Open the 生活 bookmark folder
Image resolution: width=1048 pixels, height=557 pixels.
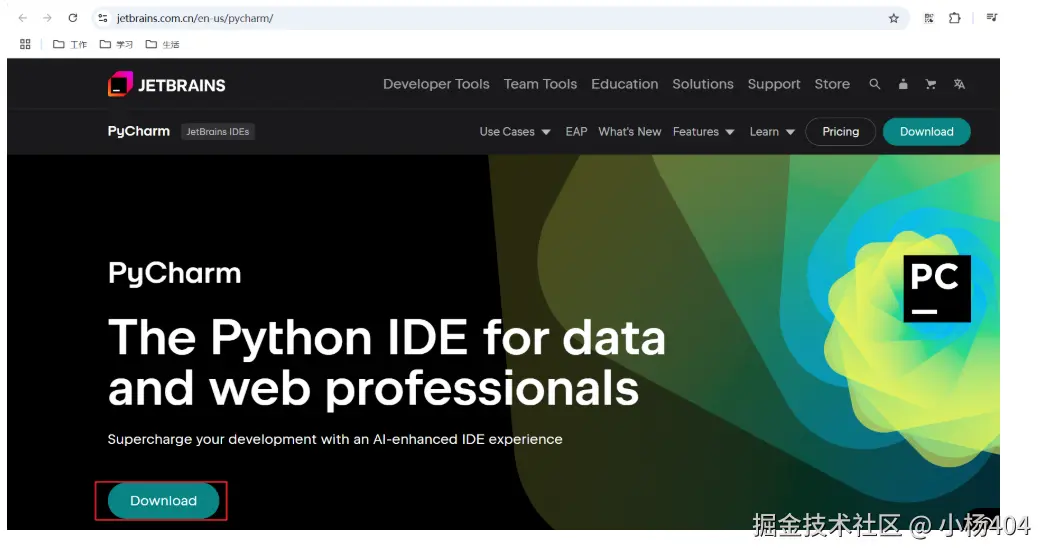tap(162, 44)
